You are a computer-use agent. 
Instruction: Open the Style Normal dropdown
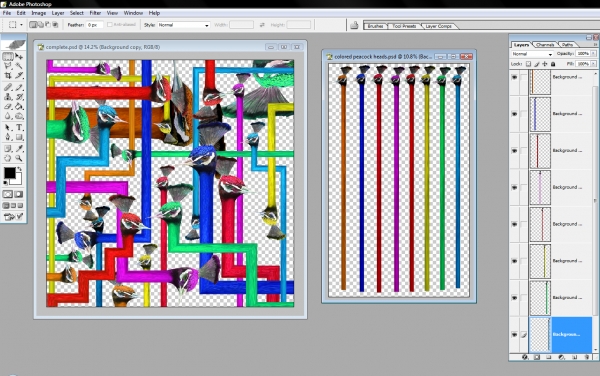(x=184, y=25)
